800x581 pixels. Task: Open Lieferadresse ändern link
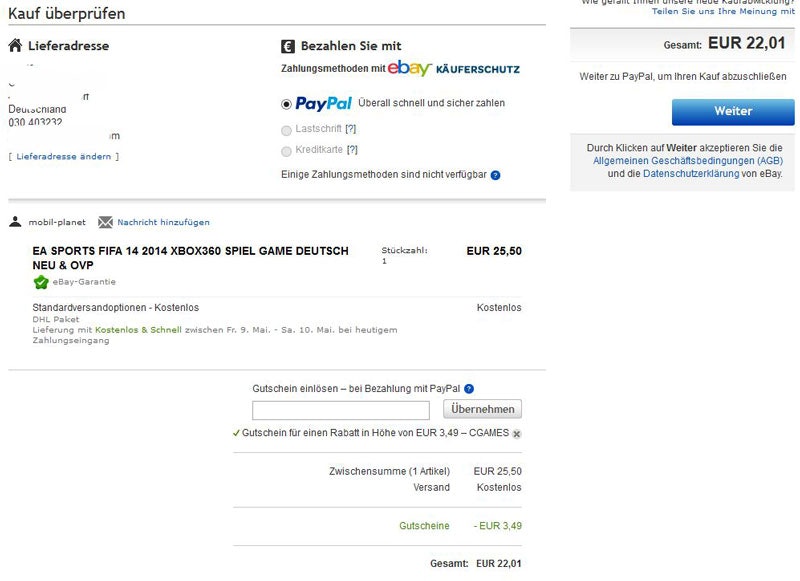tap(64, 156)
